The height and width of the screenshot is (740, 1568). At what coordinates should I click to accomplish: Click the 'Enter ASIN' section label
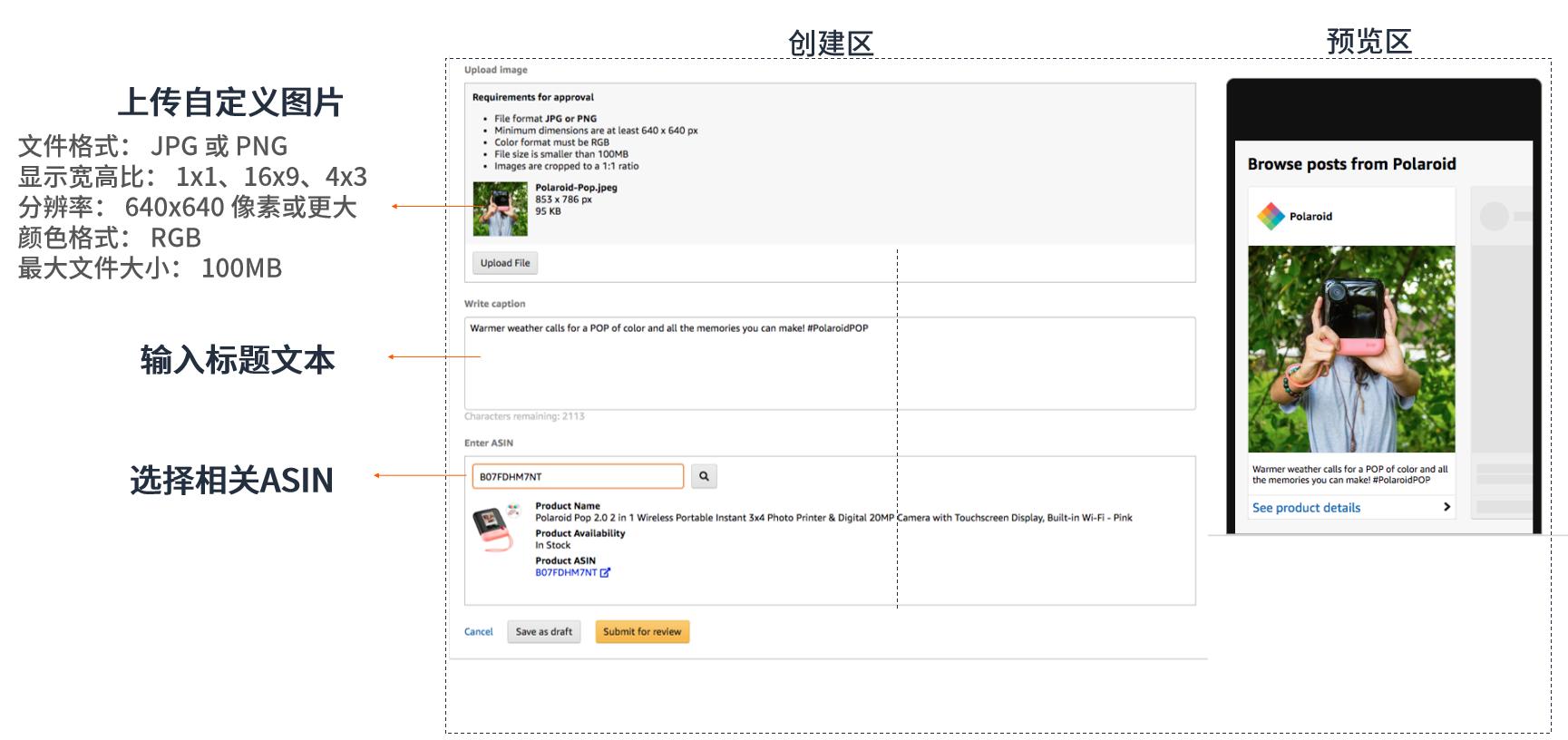489,443
